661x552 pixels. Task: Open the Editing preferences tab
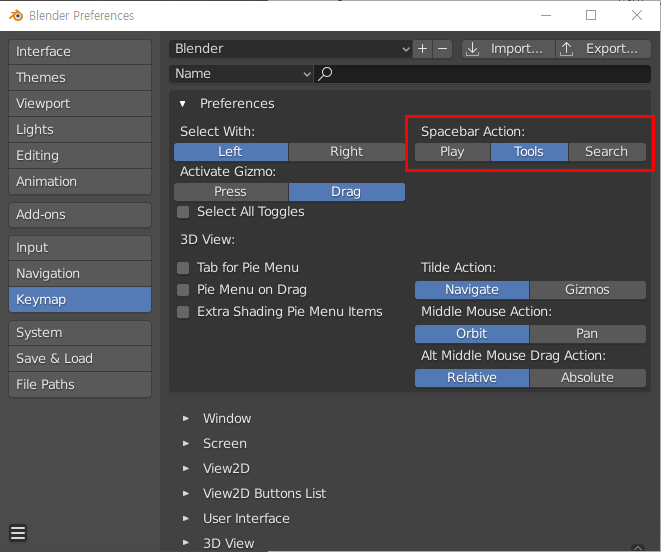(x=80, y=156)
